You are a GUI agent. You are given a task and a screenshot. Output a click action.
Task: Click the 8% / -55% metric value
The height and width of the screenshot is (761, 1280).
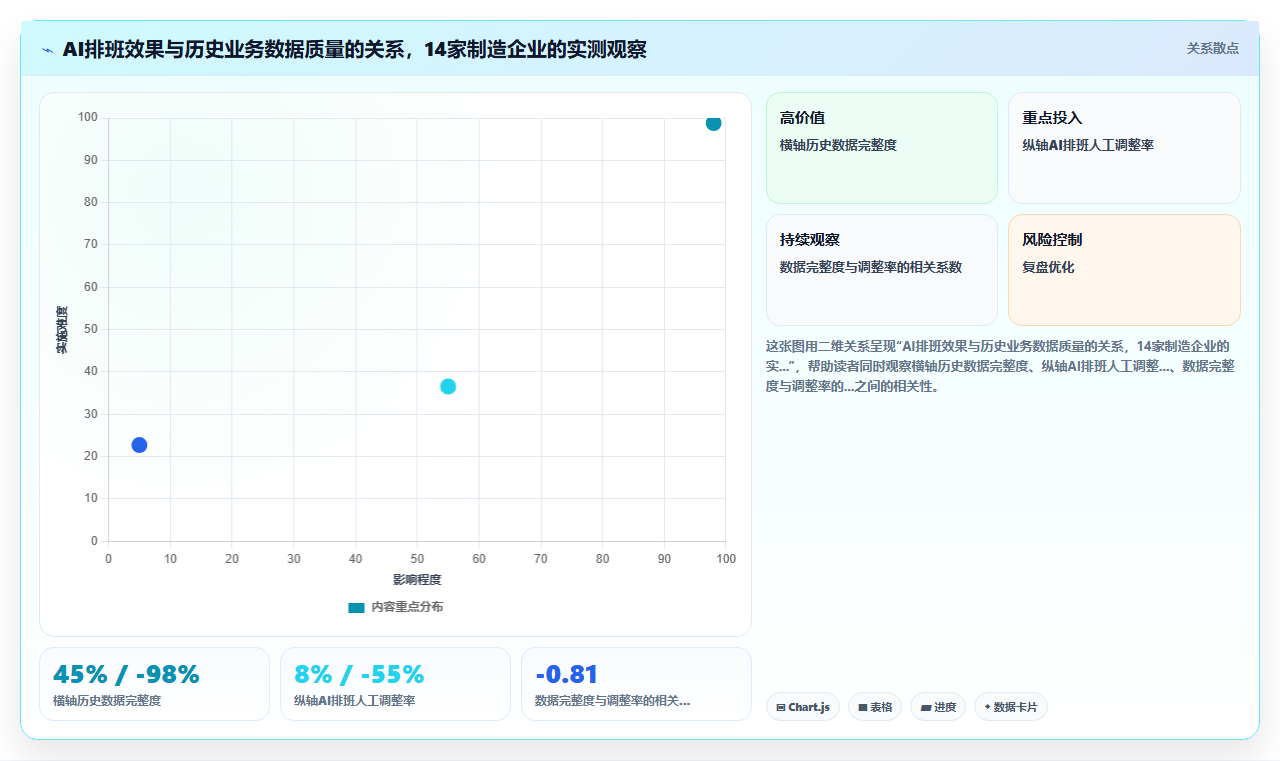[359, 674]
